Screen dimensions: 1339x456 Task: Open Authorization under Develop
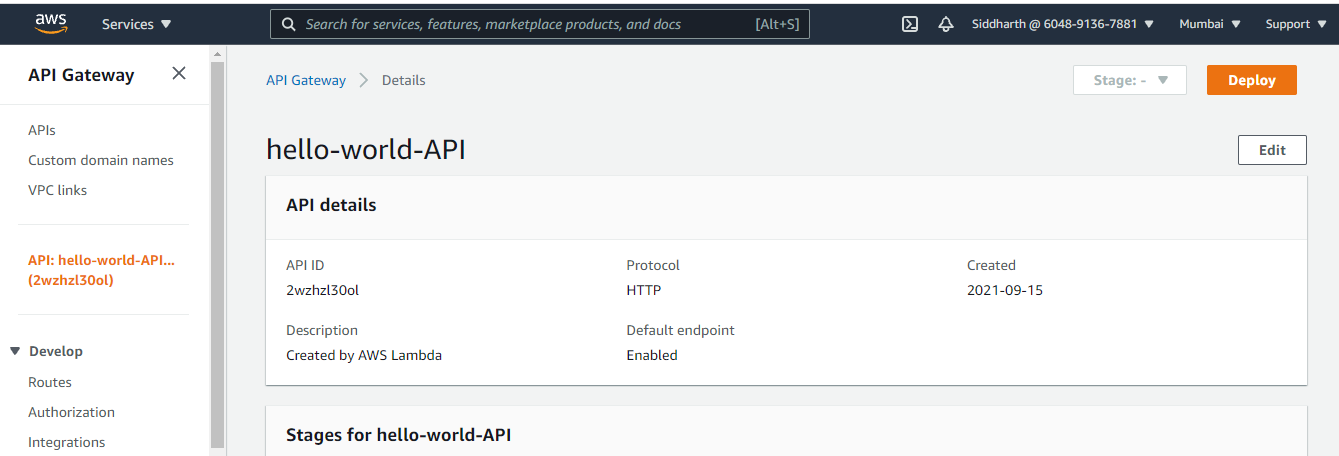(71, 412)
